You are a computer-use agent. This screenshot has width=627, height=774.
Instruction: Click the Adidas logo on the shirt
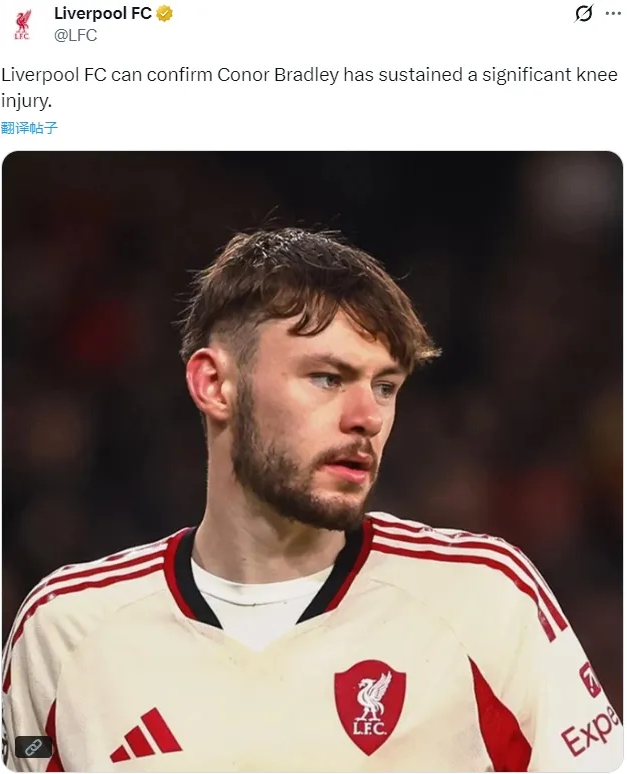pos(145,735)
